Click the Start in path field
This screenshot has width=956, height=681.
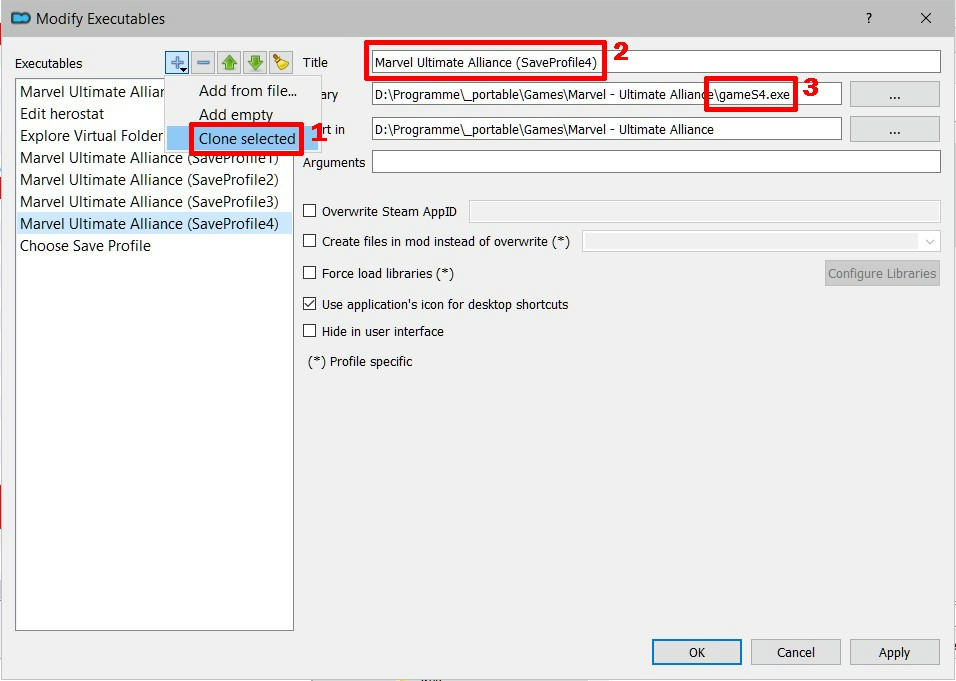click(607, 129)
